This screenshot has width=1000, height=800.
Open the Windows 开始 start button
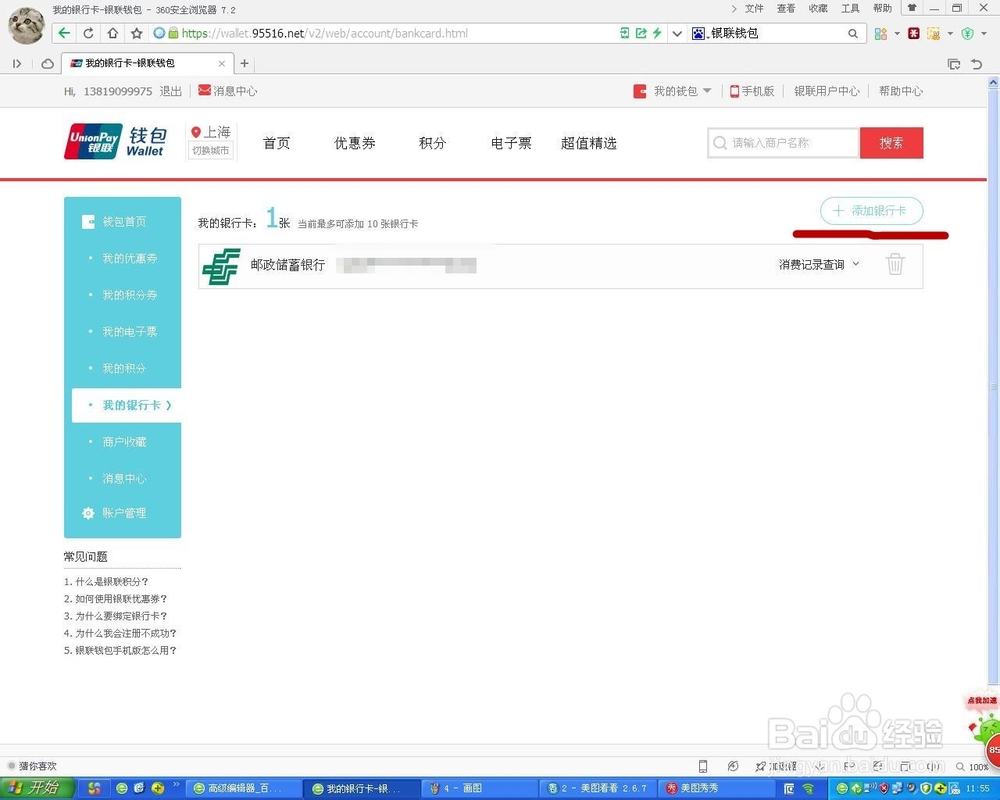(37, 788)
